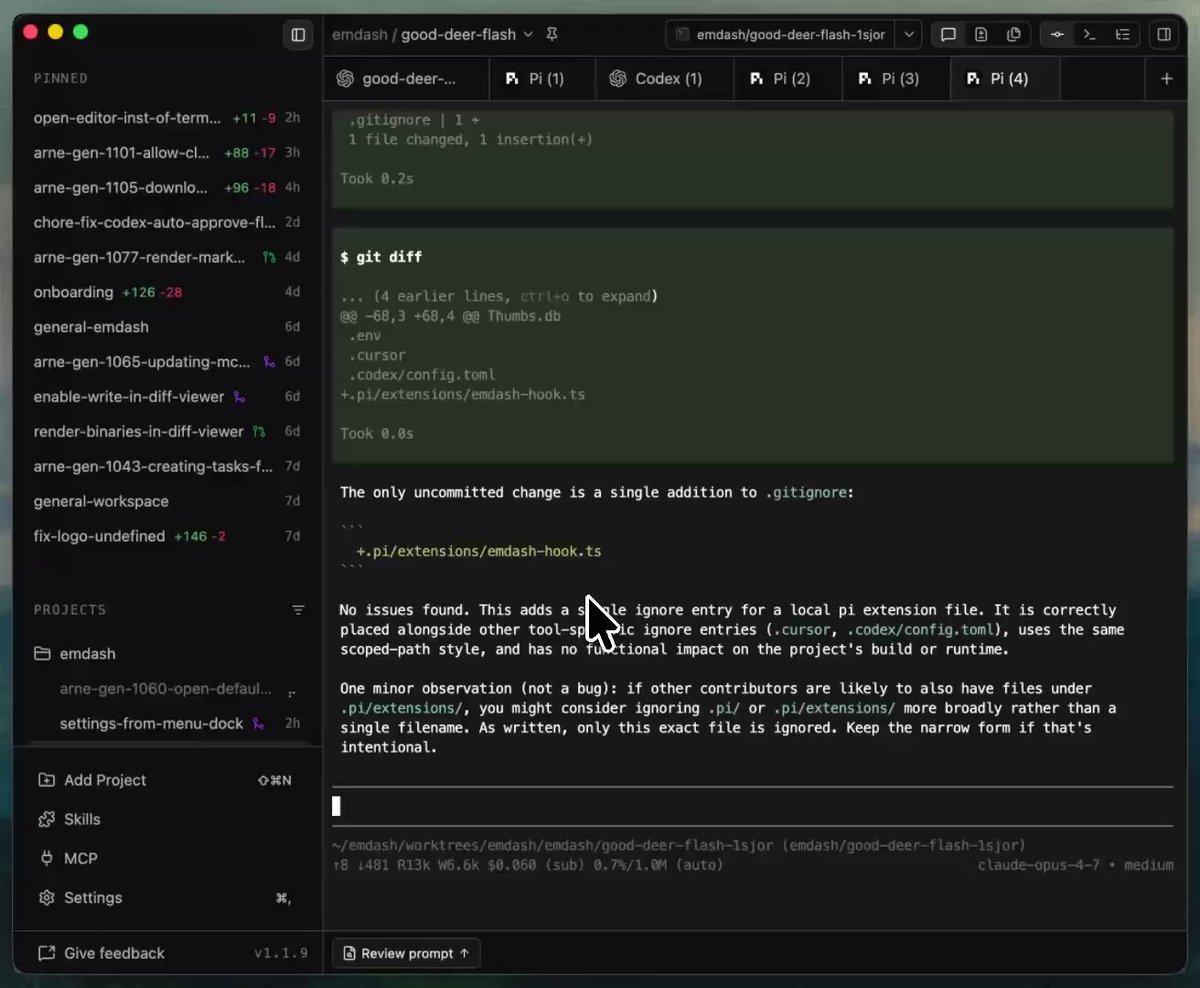Open the file changes view icon

click(x=981, y=35)
